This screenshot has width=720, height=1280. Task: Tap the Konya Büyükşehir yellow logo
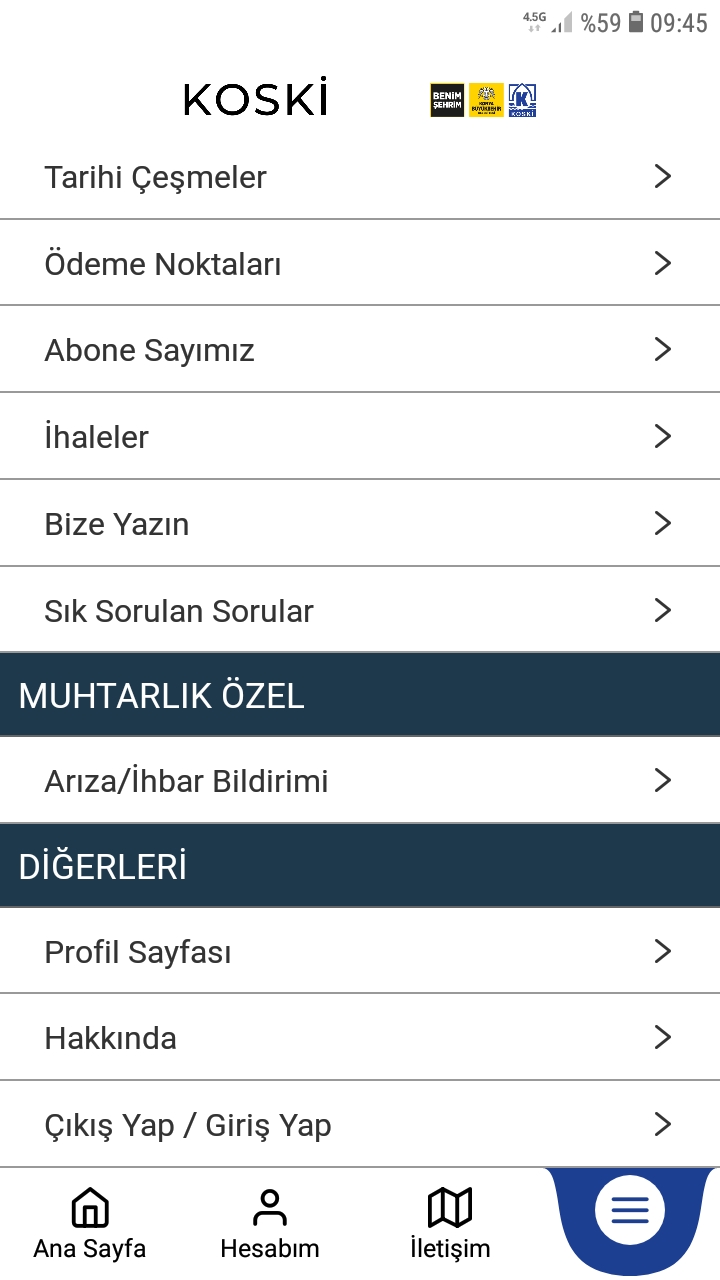point(487,100)
